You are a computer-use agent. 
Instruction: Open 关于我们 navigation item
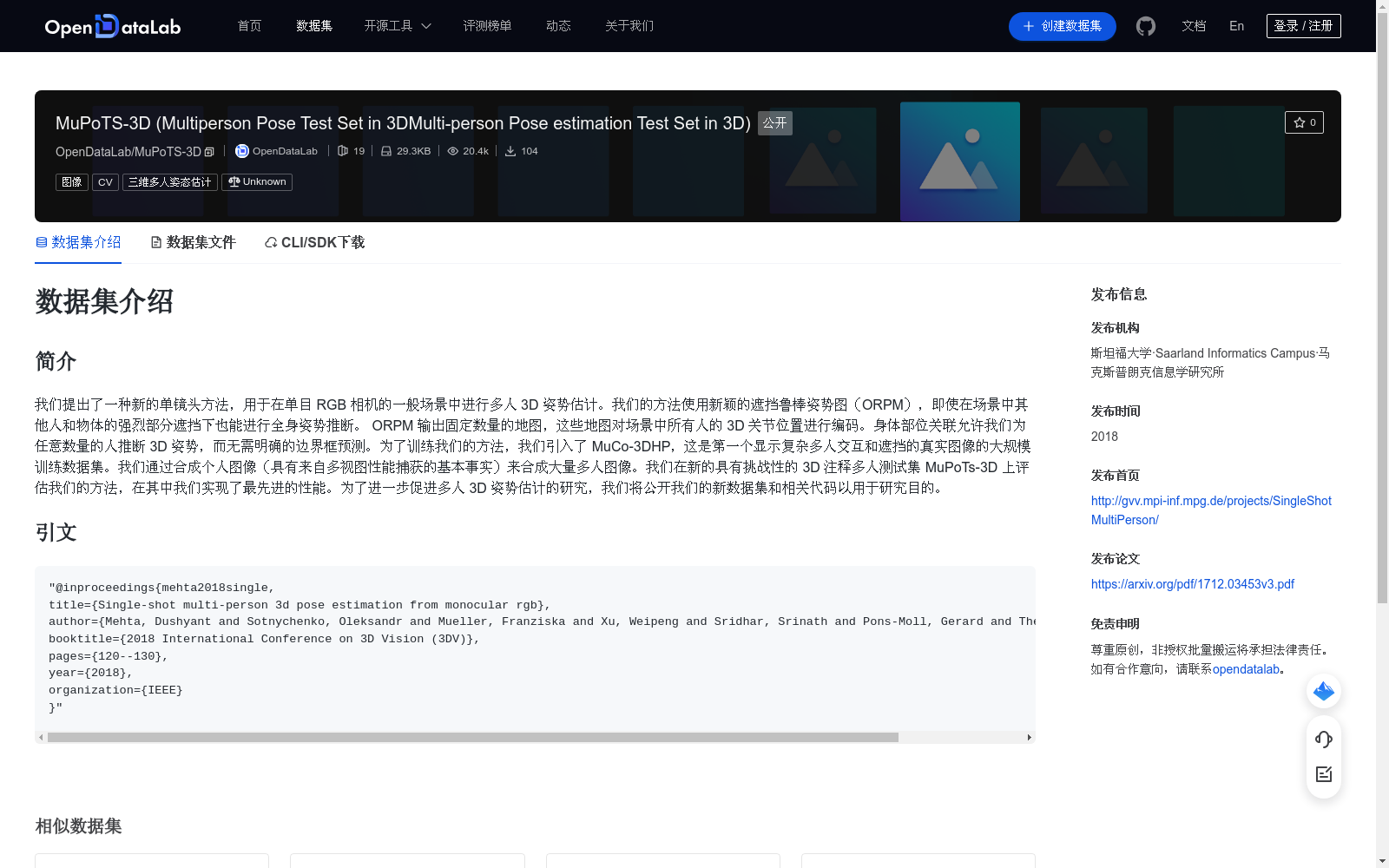[629, 26]
